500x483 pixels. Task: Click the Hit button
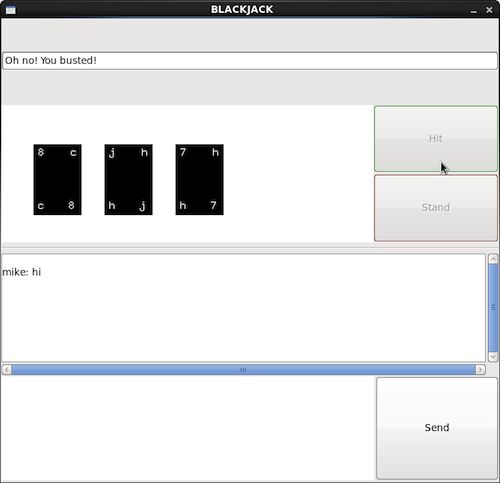click(436, 139)
